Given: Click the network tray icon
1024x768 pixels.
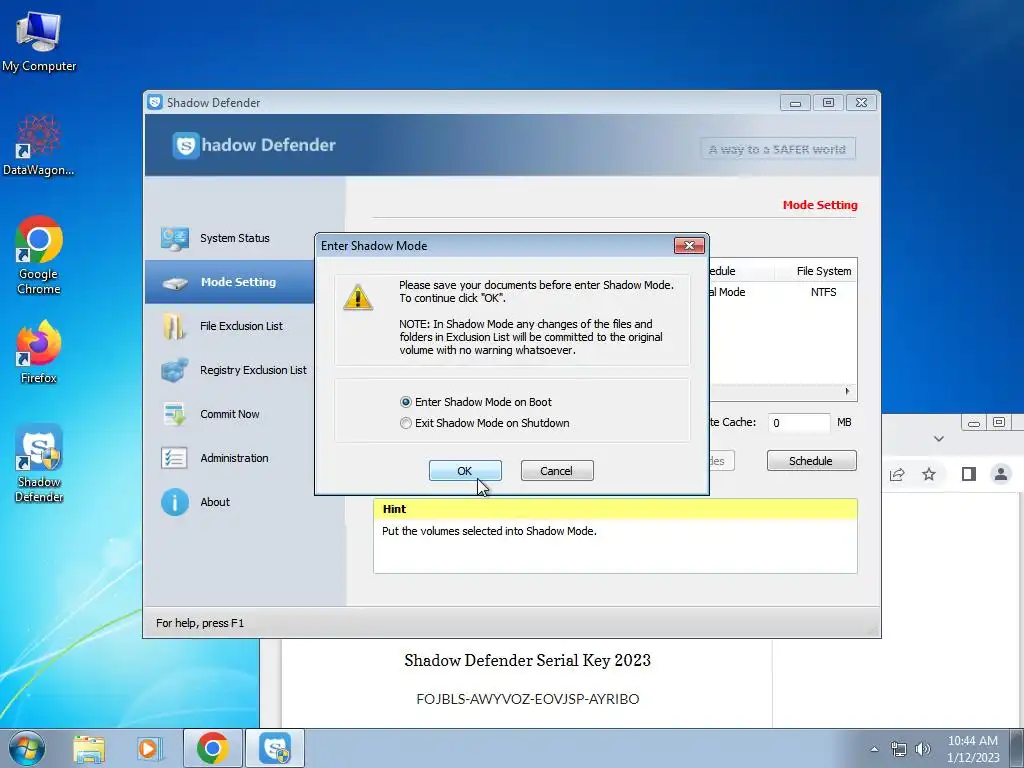Looking at the screenshot, I should (x=899, y=749).
